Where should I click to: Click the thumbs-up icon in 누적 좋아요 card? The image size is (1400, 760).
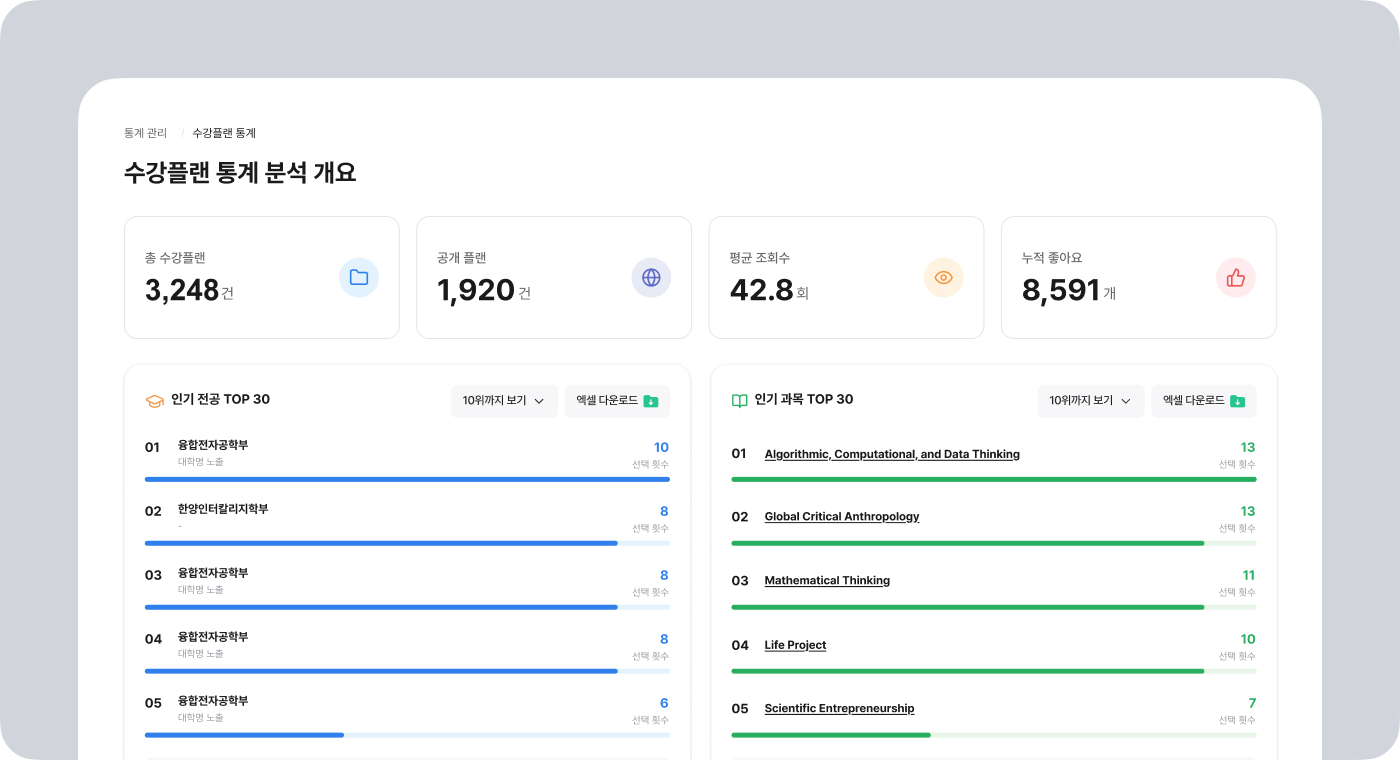(x=1236, y=278)
